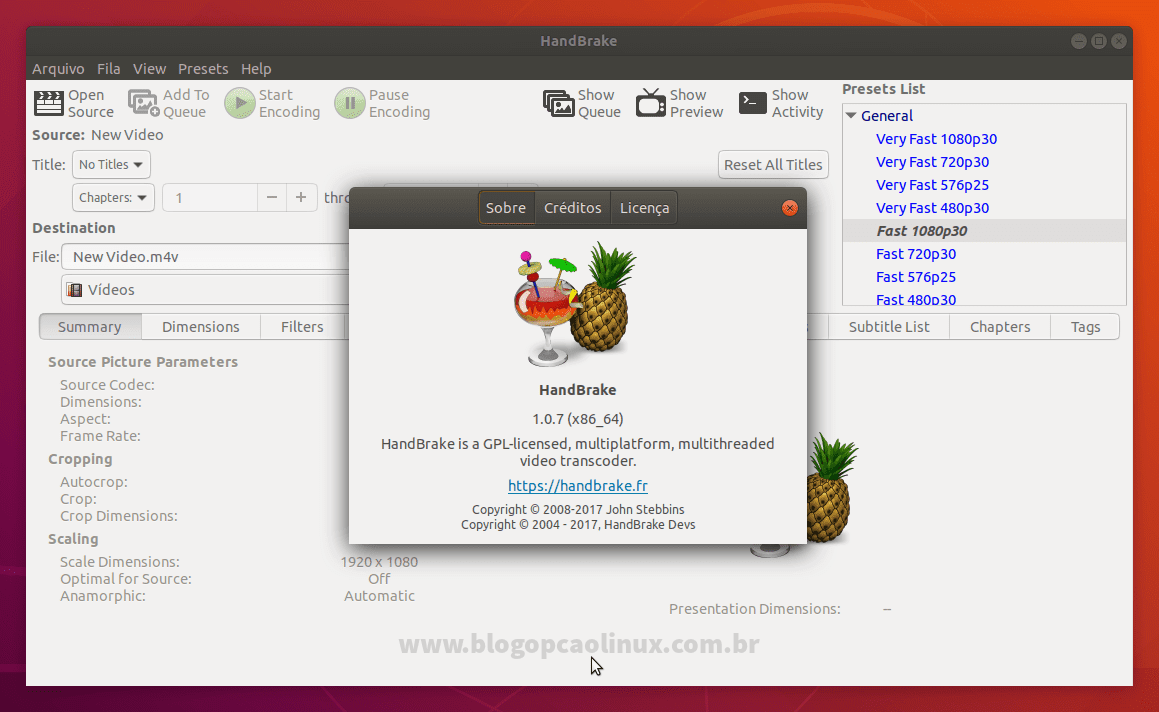This screenshot has height=712, width=1159.
Task: Select the Fast 720p30 preset
Action: [916, 254]
